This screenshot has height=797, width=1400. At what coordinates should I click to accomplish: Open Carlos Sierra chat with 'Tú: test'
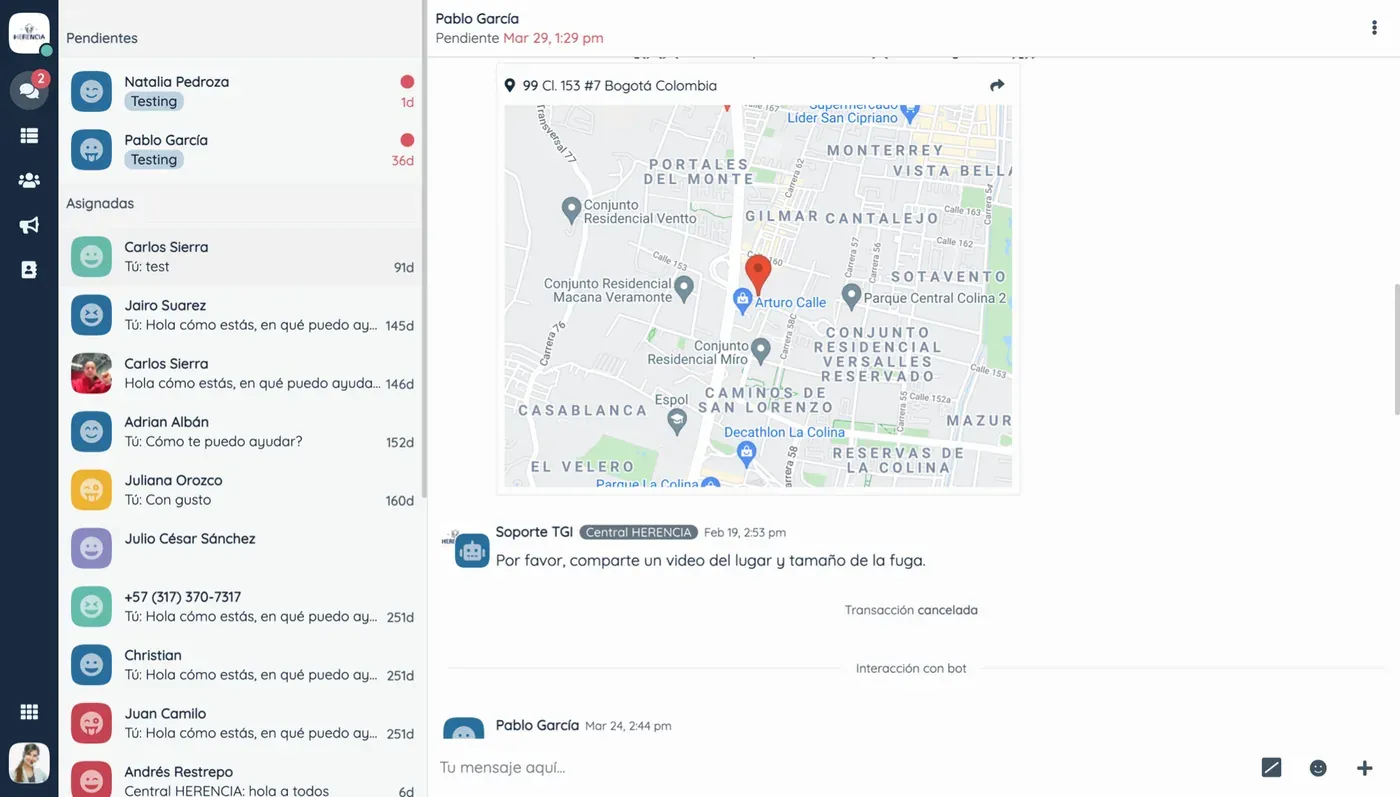coord(242,257)
